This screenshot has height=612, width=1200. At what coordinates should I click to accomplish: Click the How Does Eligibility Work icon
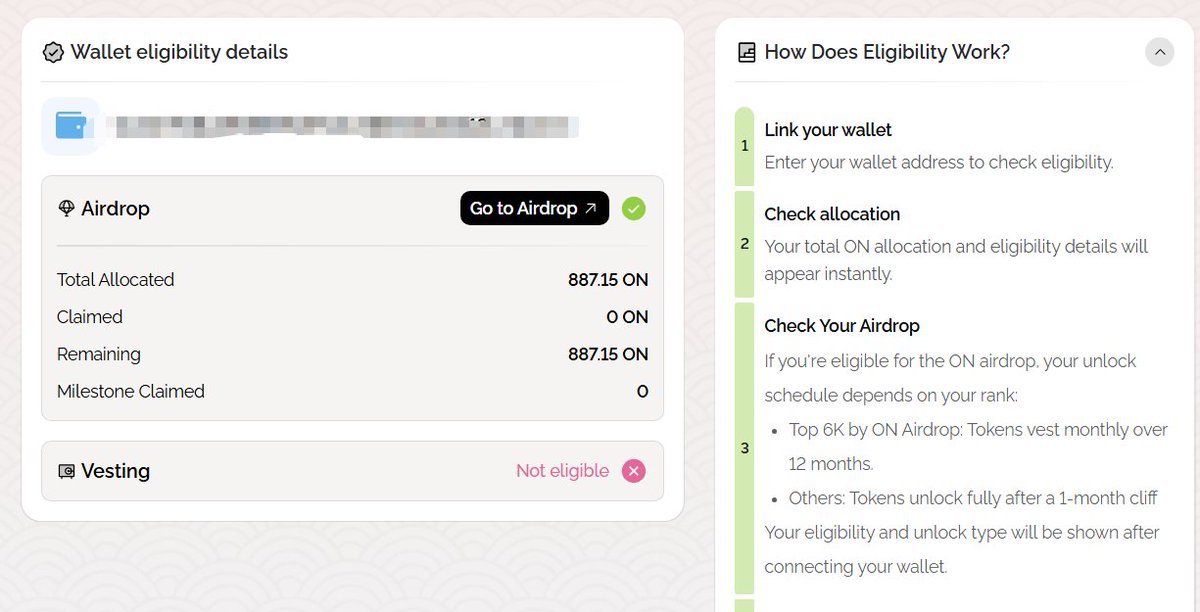(746, 52)
